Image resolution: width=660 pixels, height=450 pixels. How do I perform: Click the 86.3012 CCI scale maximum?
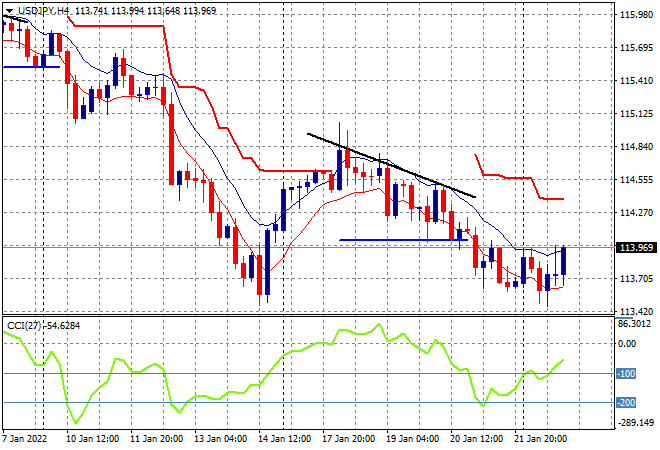[634, 324]
